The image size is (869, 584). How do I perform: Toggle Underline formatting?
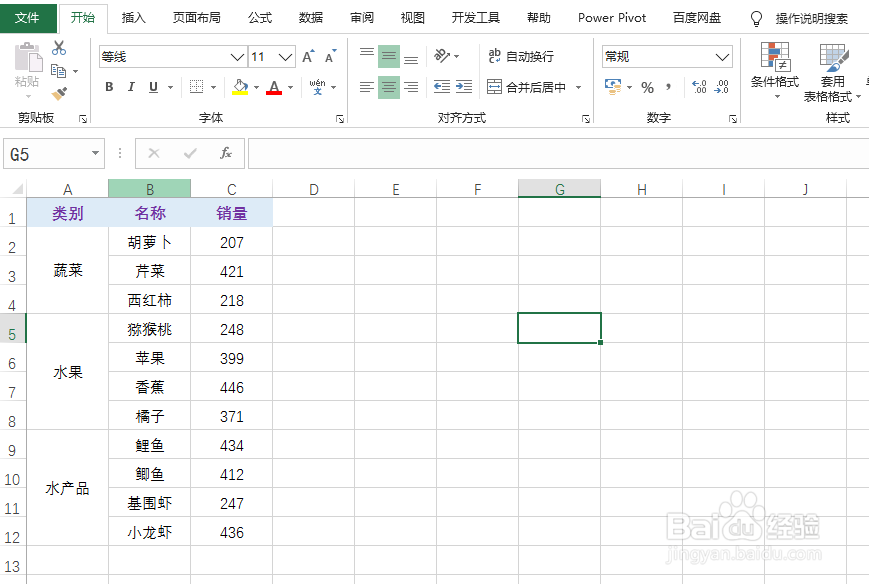point(154,87)
